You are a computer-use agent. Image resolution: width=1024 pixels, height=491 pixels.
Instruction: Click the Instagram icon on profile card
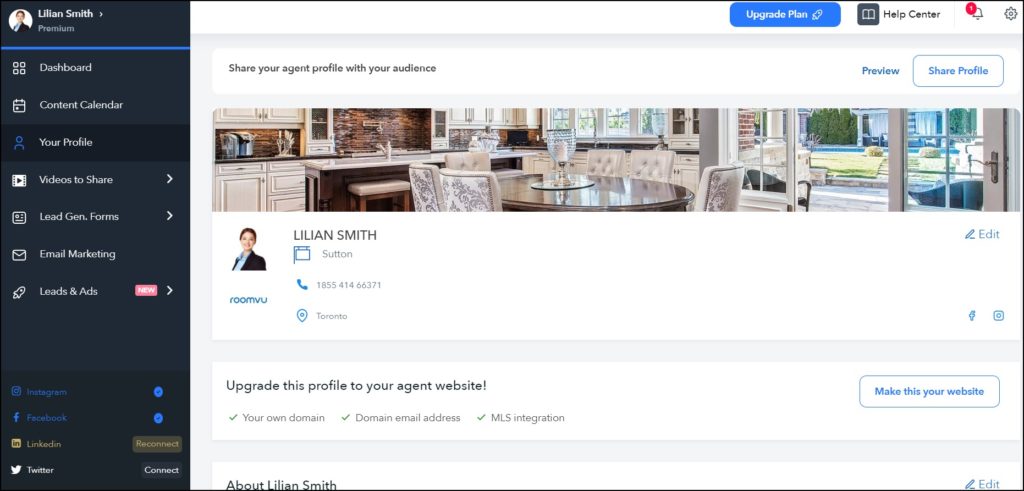998,316
